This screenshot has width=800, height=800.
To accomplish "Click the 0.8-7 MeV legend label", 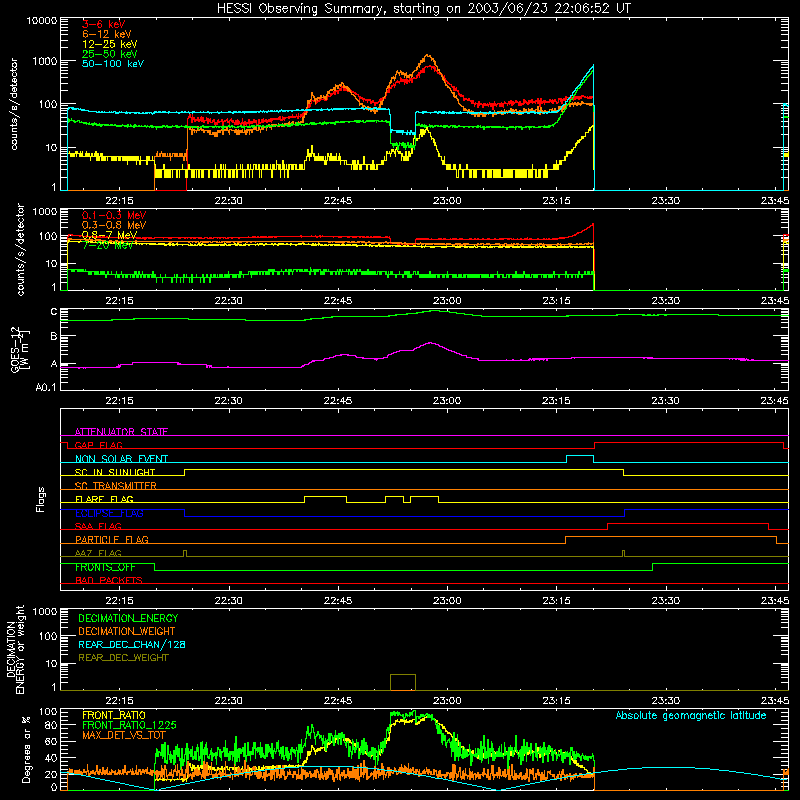I will pos(110,235).
